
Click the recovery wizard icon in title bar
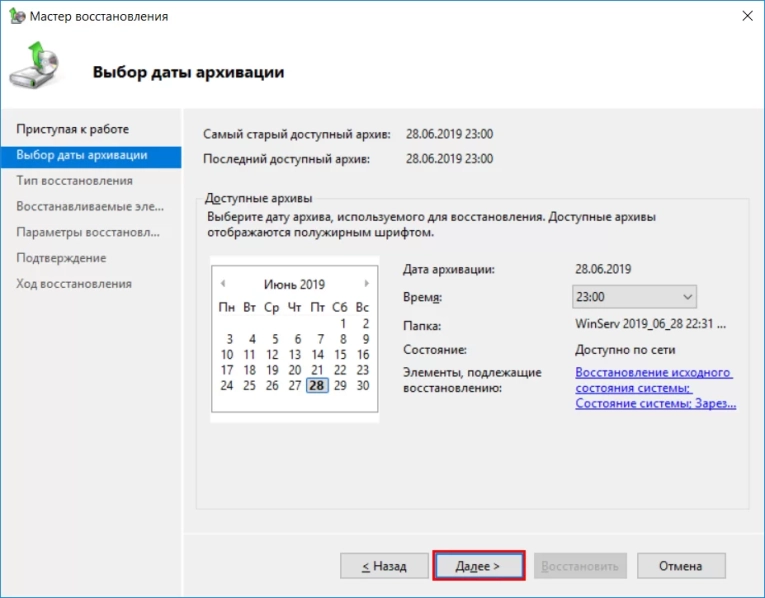(15, 17)
